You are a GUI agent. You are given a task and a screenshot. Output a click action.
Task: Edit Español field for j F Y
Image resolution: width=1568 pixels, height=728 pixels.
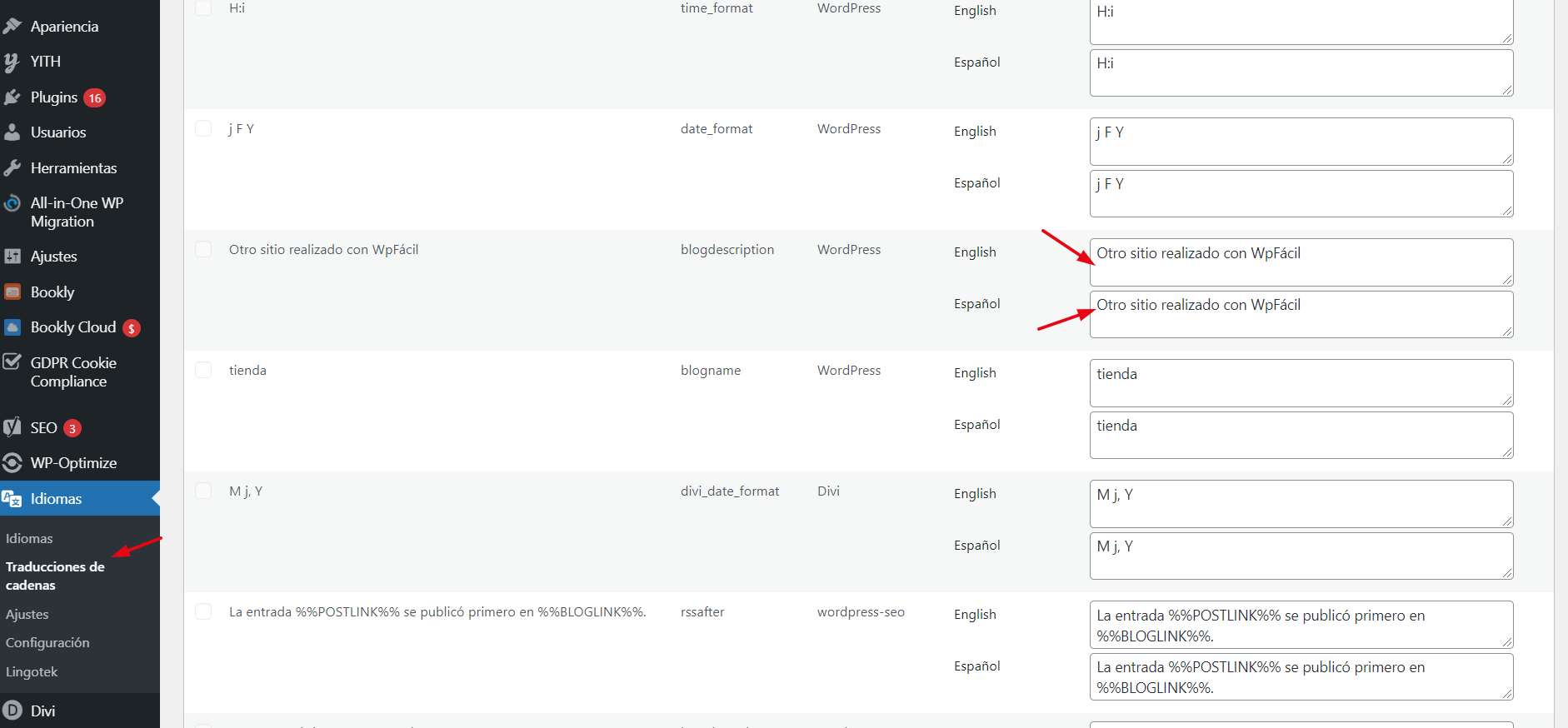pos(1301,193)
